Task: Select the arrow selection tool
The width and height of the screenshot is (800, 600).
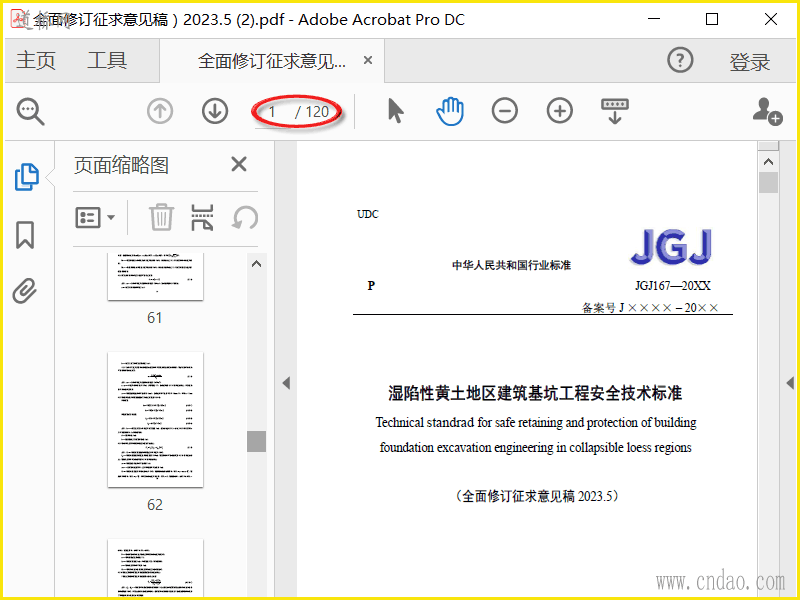Action: (x=395, y=111)
